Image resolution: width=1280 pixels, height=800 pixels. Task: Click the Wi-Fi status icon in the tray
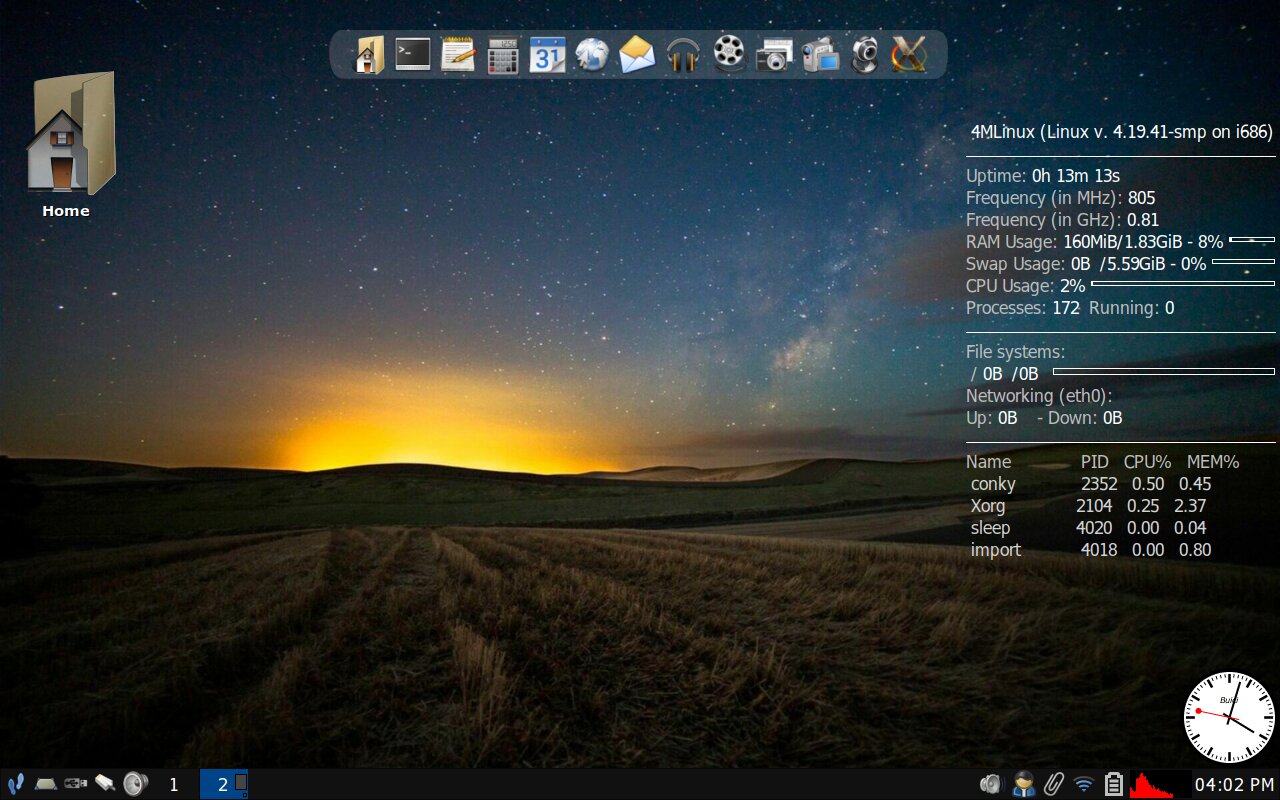pos(1083,784)
